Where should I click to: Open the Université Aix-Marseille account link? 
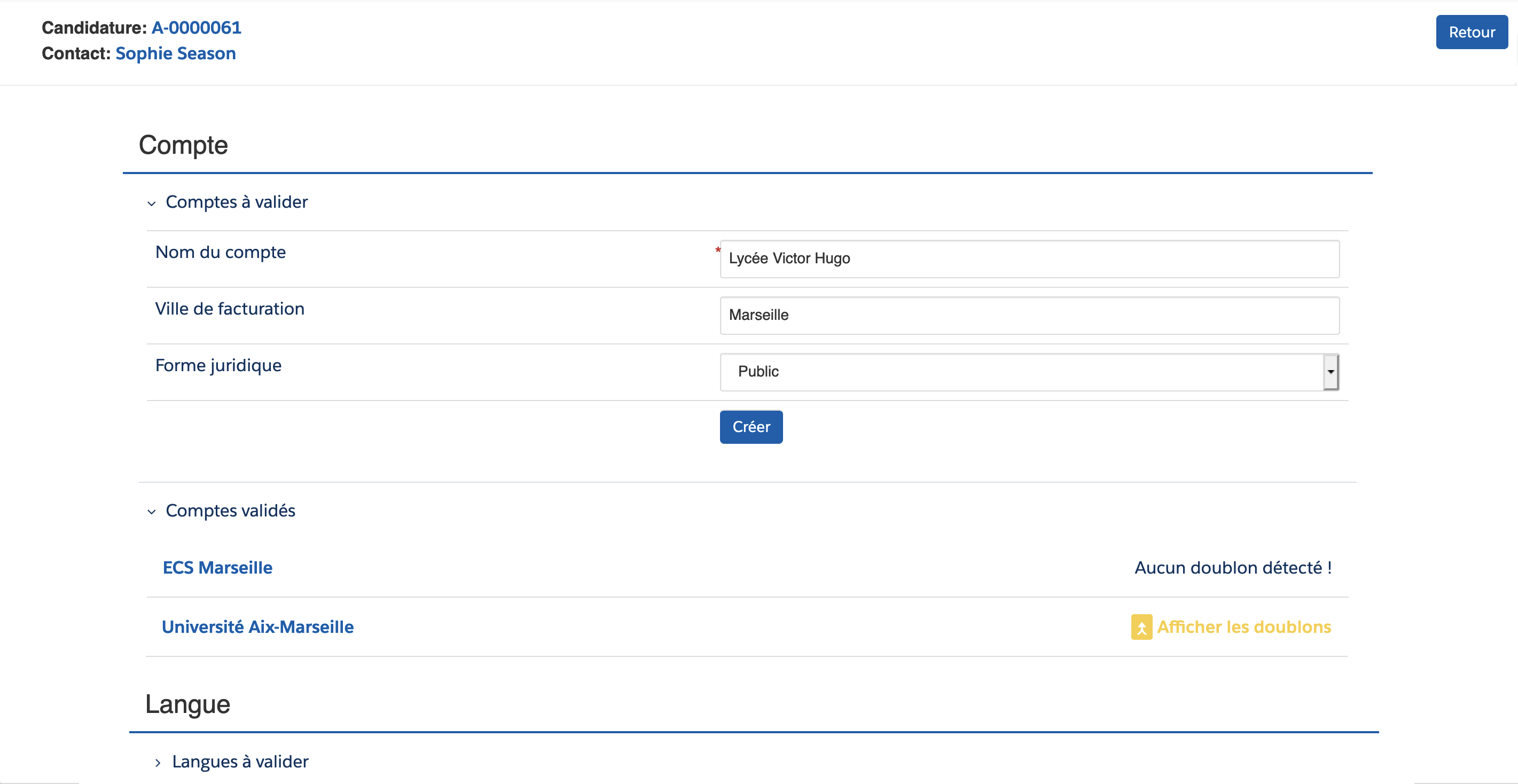(257, 627)
